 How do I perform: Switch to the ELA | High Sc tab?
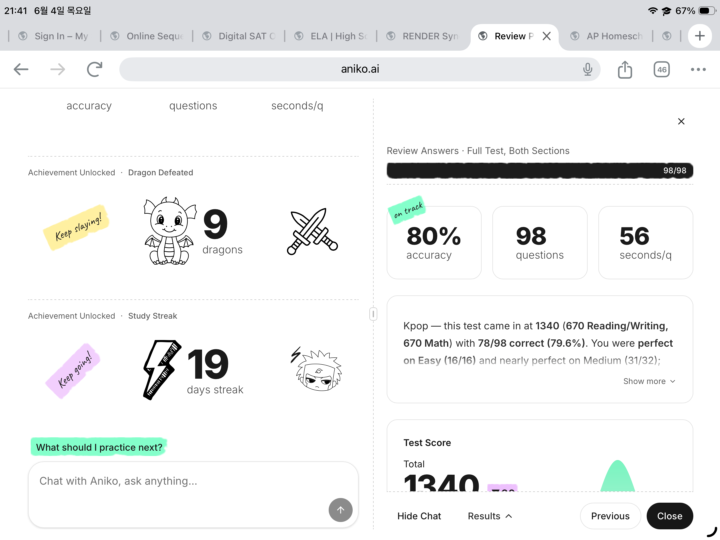click(x=331, y=36)
